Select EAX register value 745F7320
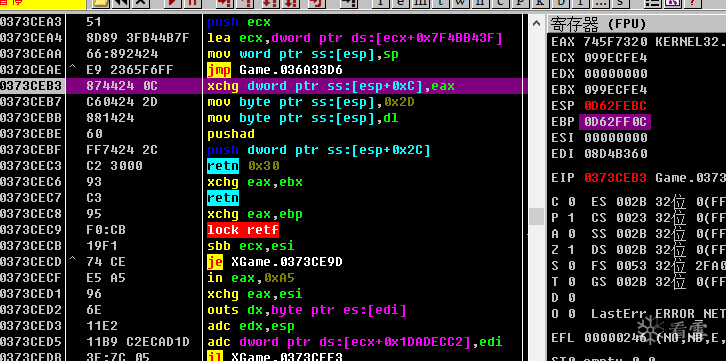 [x=616, y=42]
